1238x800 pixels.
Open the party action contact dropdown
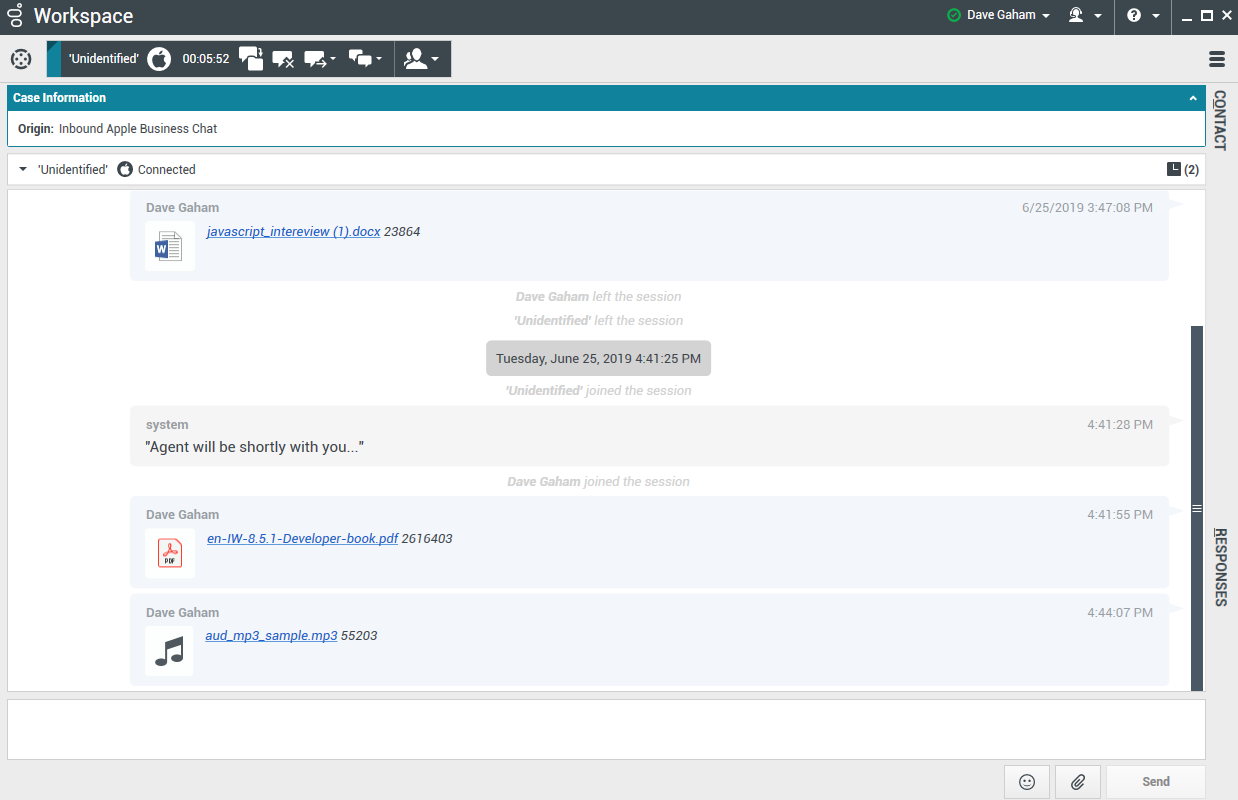421,59
